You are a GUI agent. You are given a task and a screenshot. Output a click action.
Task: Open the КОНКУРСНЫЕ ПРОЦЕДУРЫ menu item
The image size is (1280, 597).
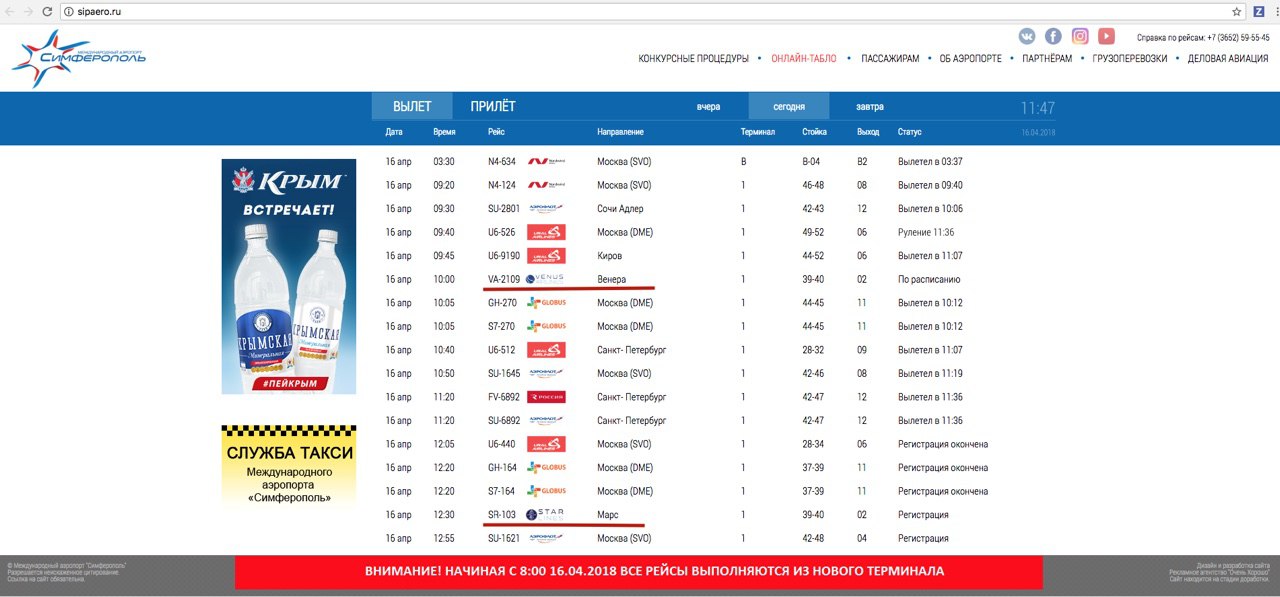pyautogui.click(x=694, y=59)
